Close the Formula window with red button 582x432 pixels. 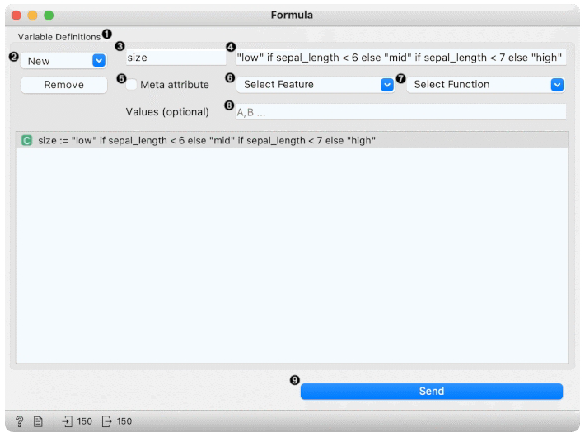[x=16, y=15]
